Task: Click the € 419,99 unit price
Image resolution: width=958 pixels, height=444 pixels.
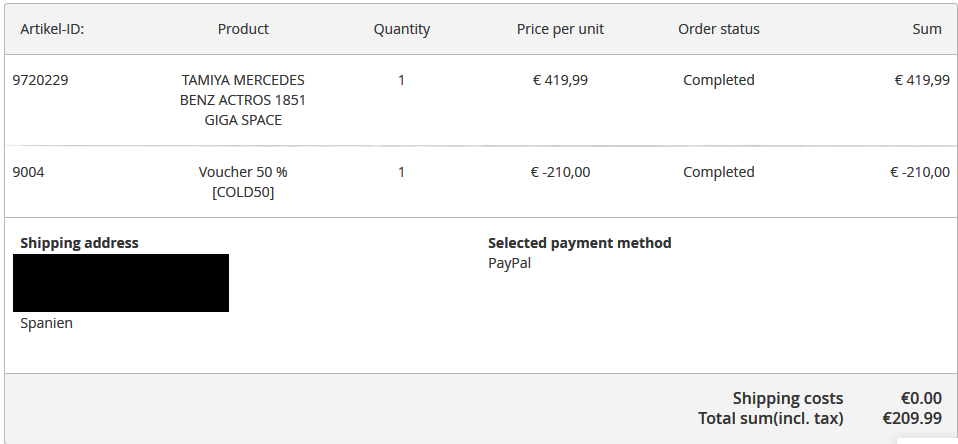Action: (x=560, y=80)
